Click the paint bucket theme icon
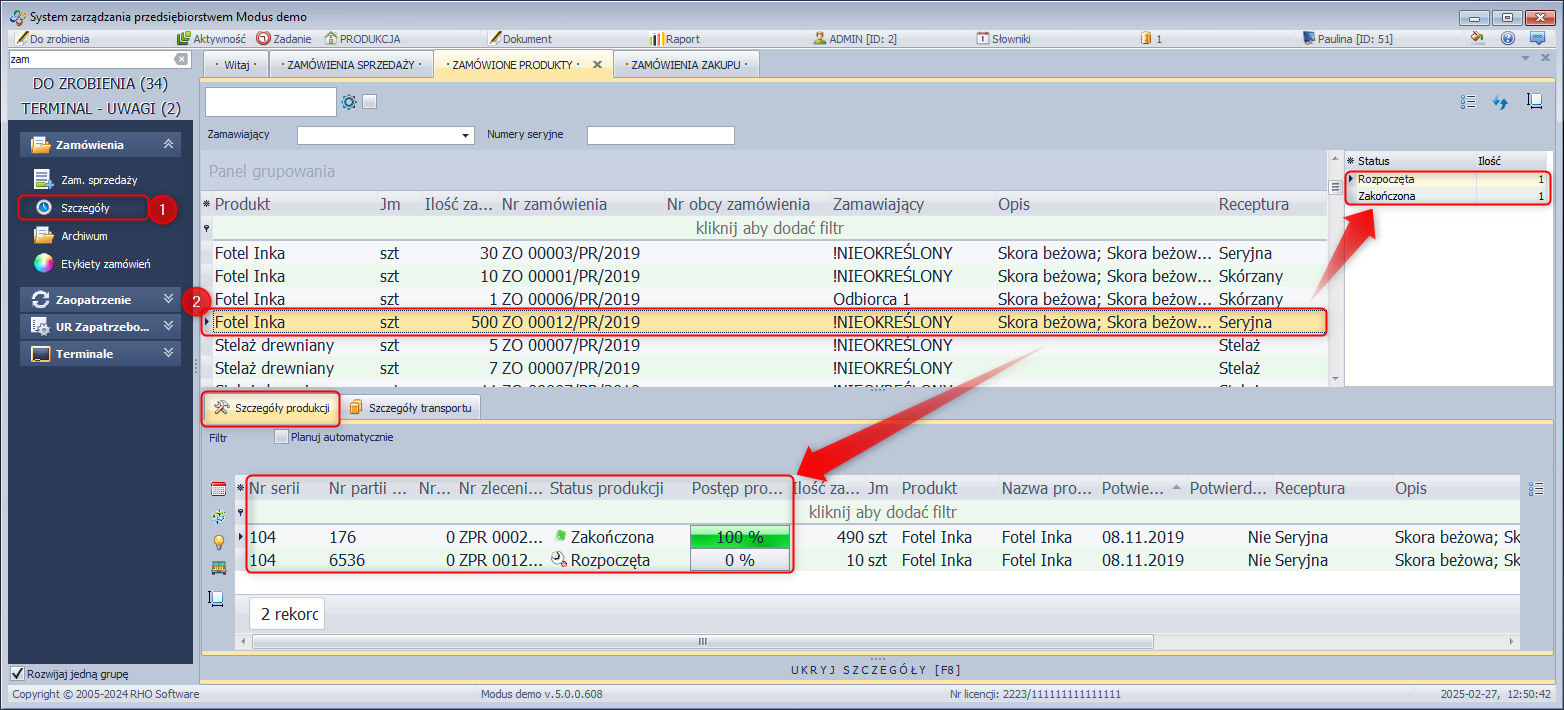The height and width of the screenshot is (710, 1564). [1478, 38]
